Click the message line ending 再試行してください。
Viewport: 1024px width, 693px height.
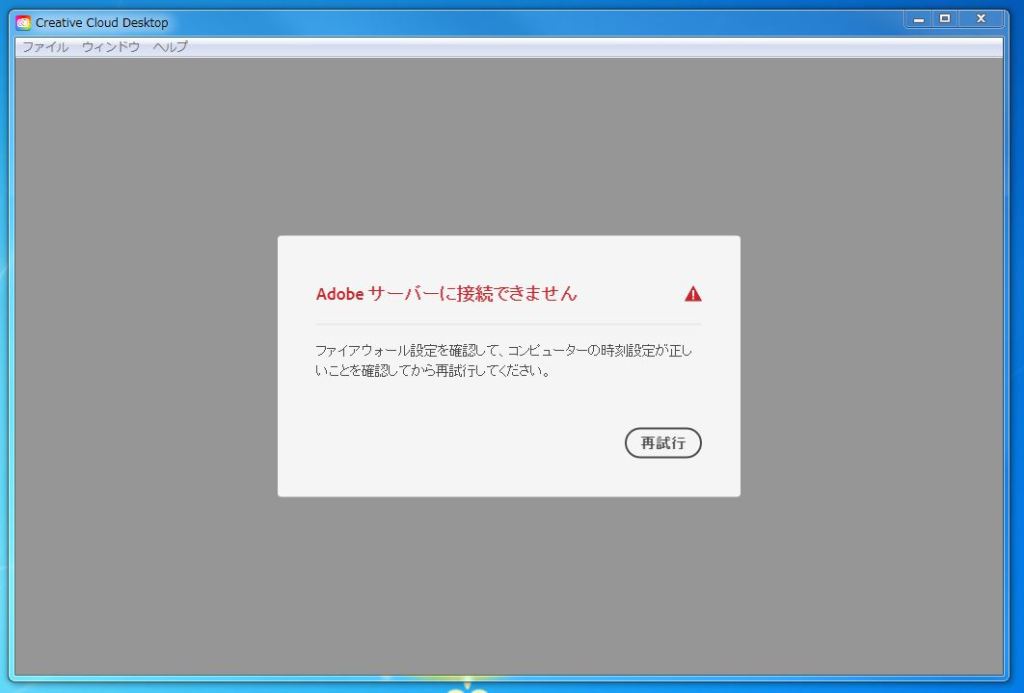433,372
